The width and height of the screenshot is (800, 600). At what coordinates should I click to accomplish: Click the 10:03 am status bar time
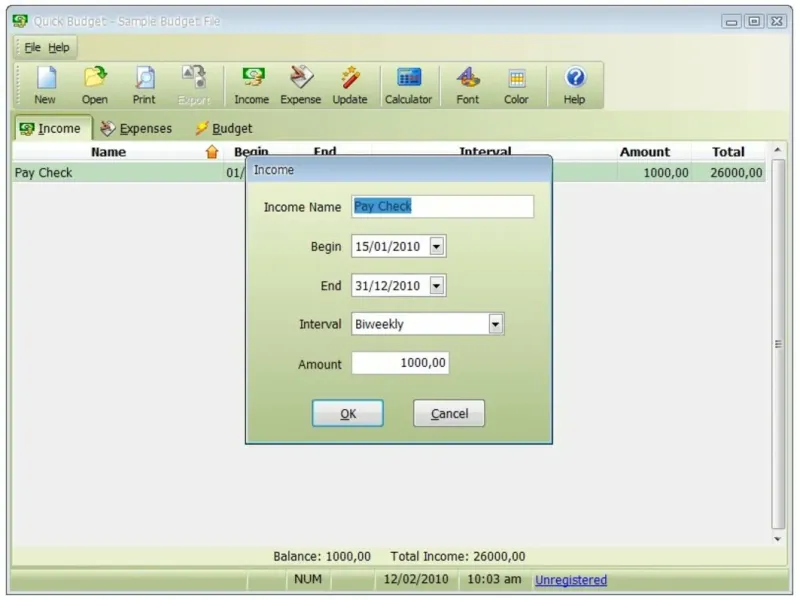click(x=494, y=580)
